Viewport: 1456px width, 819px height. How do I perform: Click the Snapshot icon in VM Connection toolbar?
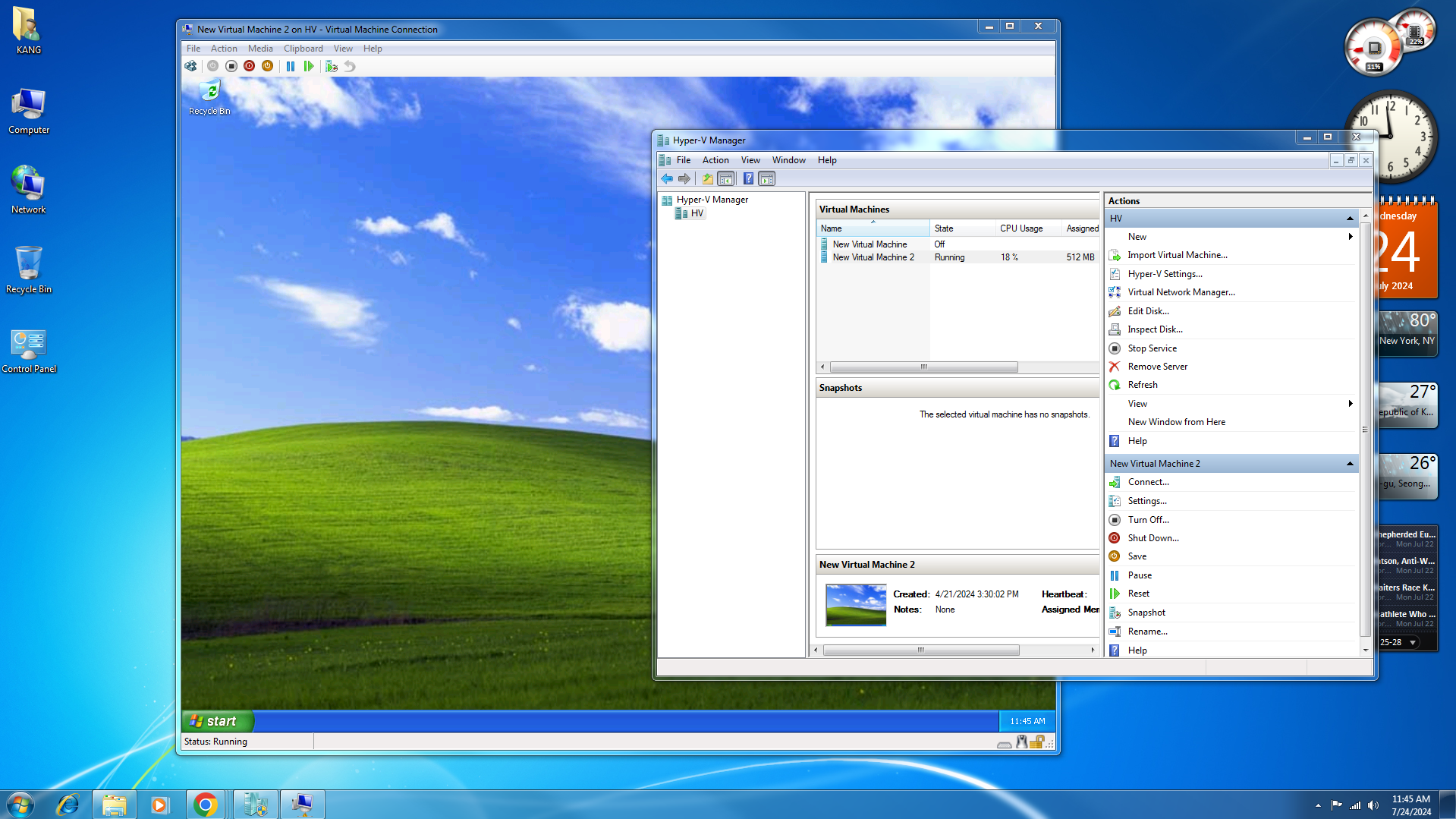coord(332,66)
